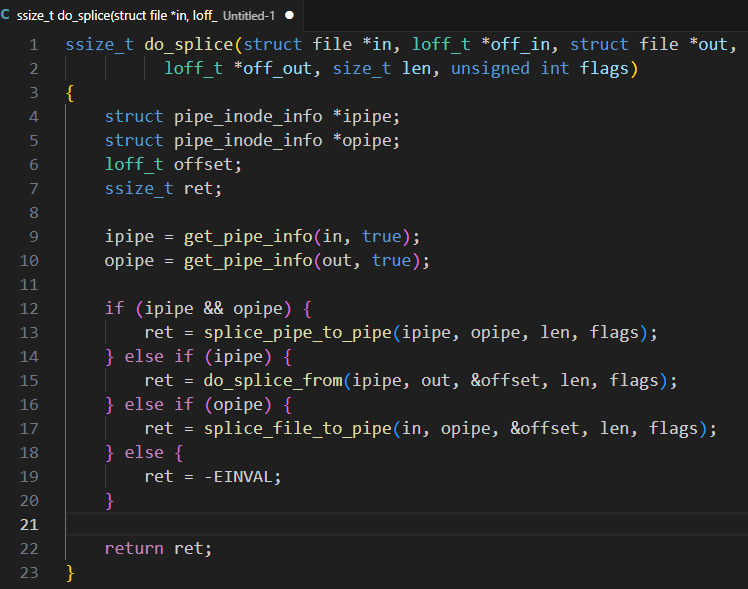
Task: Click the function name do_splice on line 1
Action: (188, 45)
